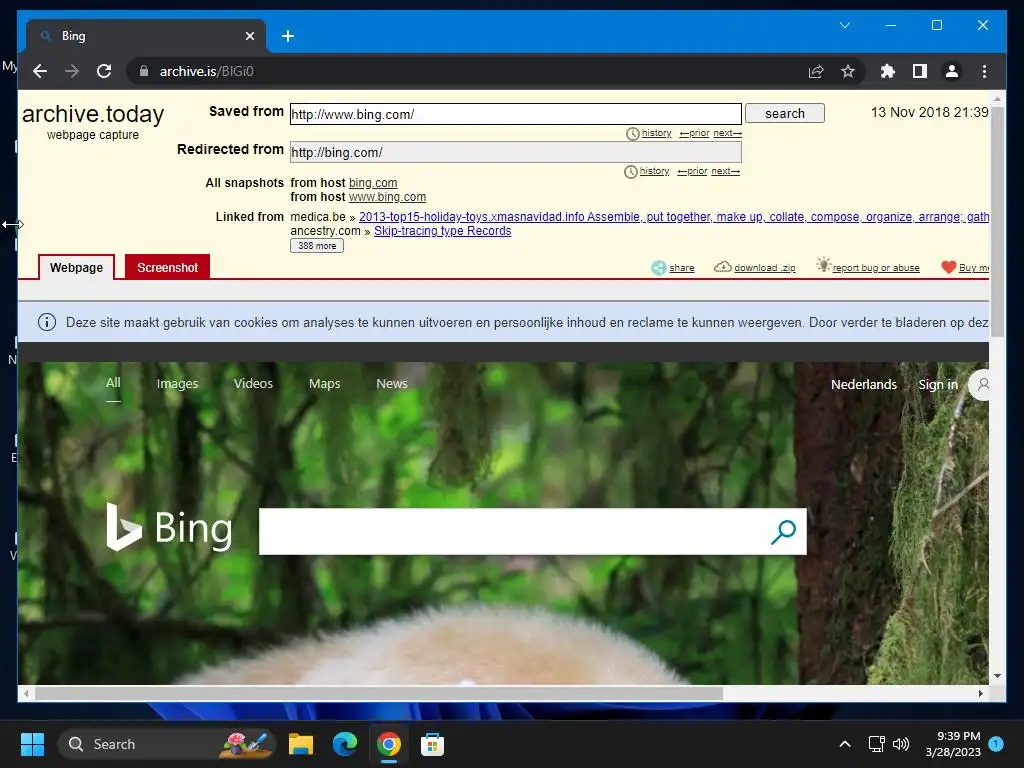This screenshot has height=768, width=1024.
Task: Open a new tab with plus button
Action: [x=288, y=36]
